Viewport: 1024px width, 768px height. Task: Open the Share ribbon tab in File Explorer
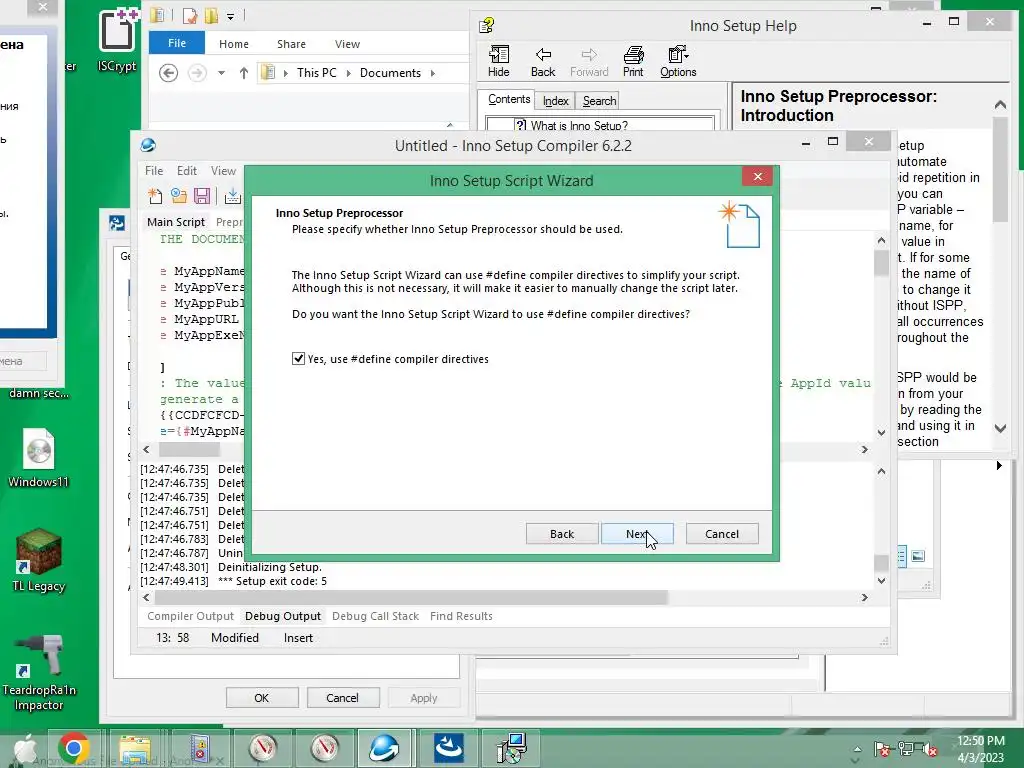pos(291,44)
